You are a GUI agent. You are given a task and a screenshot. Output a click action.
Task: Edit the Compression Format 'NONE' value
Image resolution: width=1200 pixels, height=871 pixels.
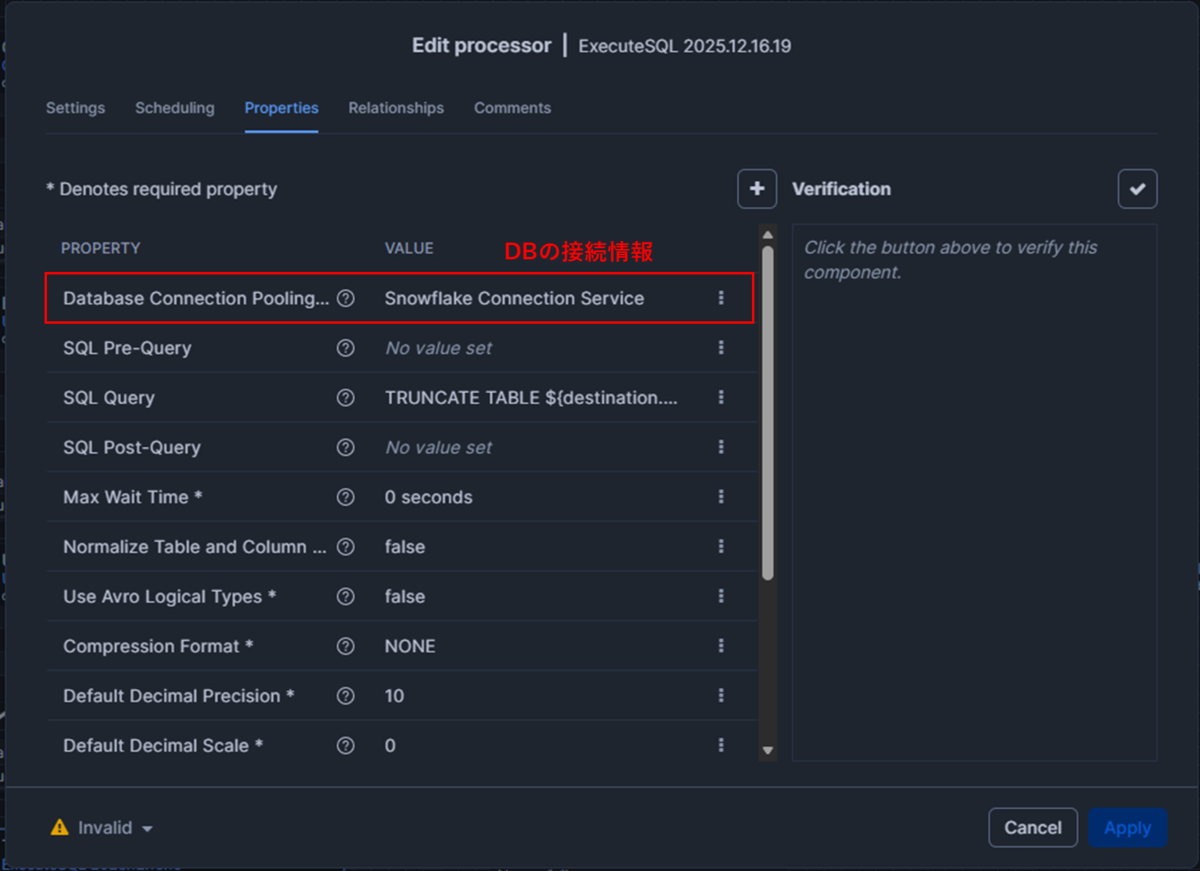410,646
